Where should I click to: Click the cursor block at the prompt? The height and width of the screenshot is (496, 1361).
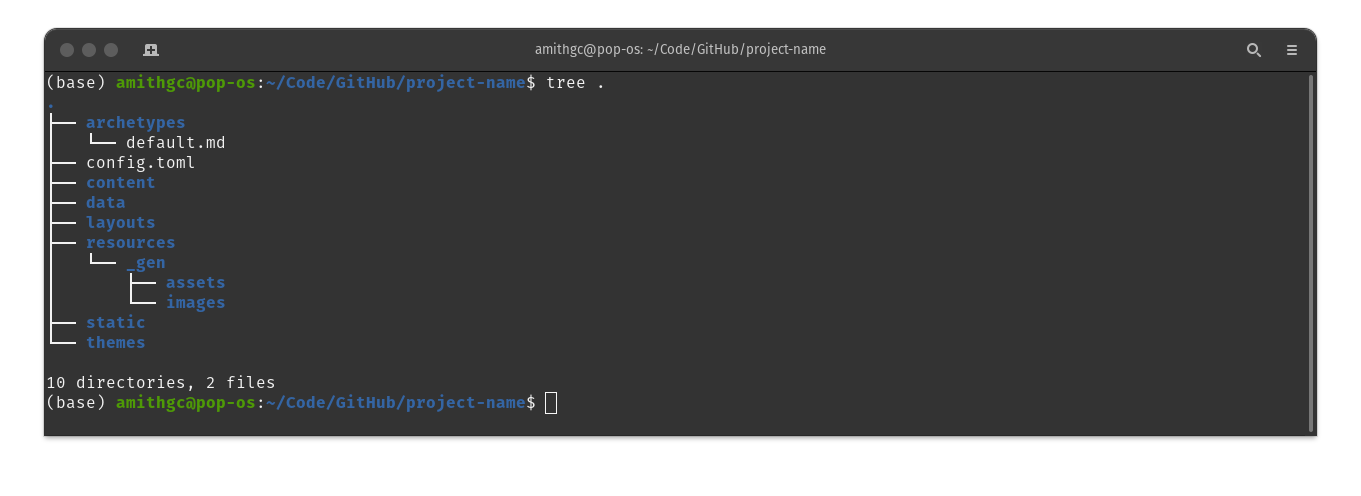coord(551,403)
